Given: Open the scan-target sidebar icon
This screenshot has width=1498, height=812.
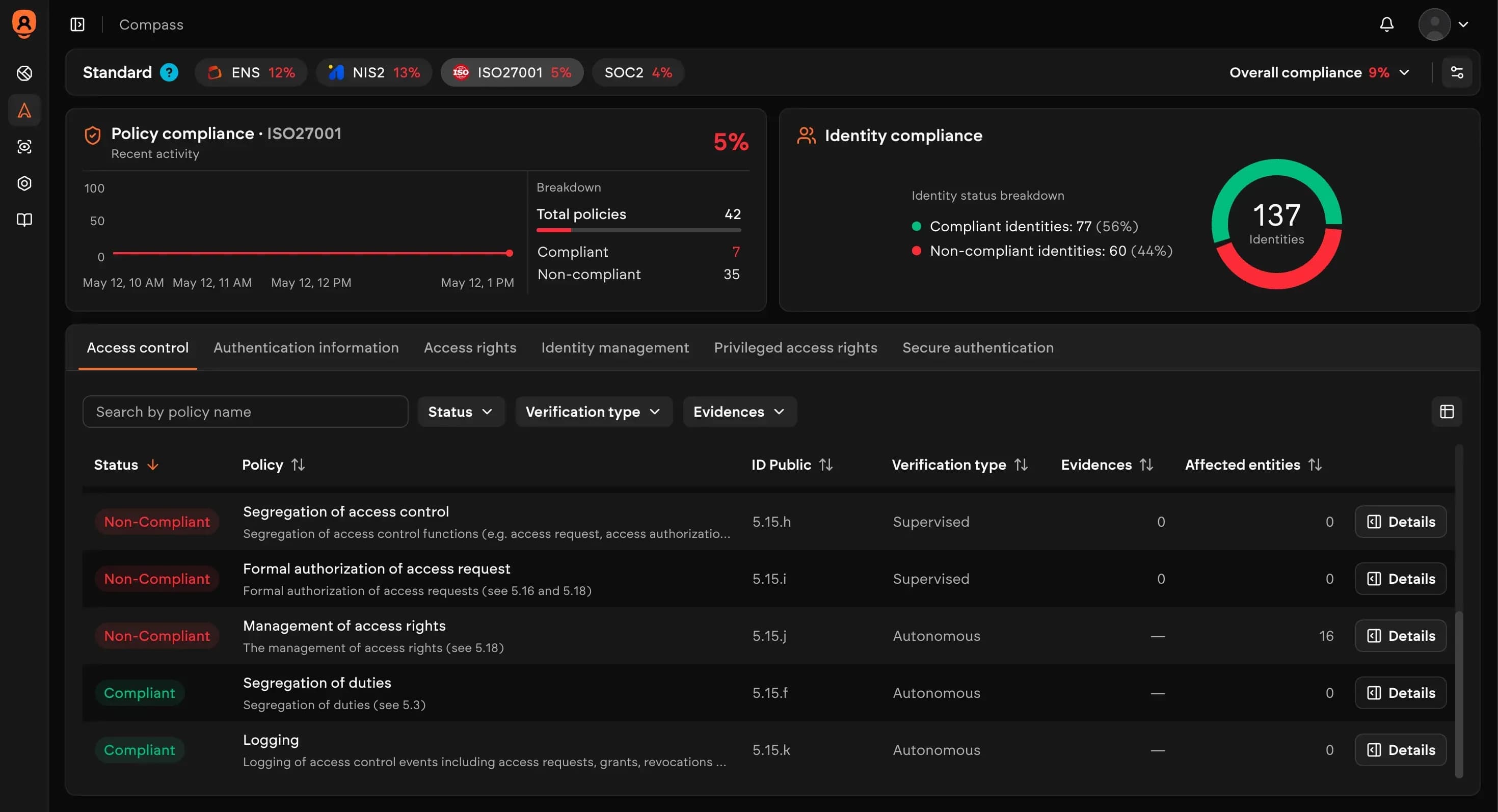Looking at the screenshot, I should coord(24,147).
